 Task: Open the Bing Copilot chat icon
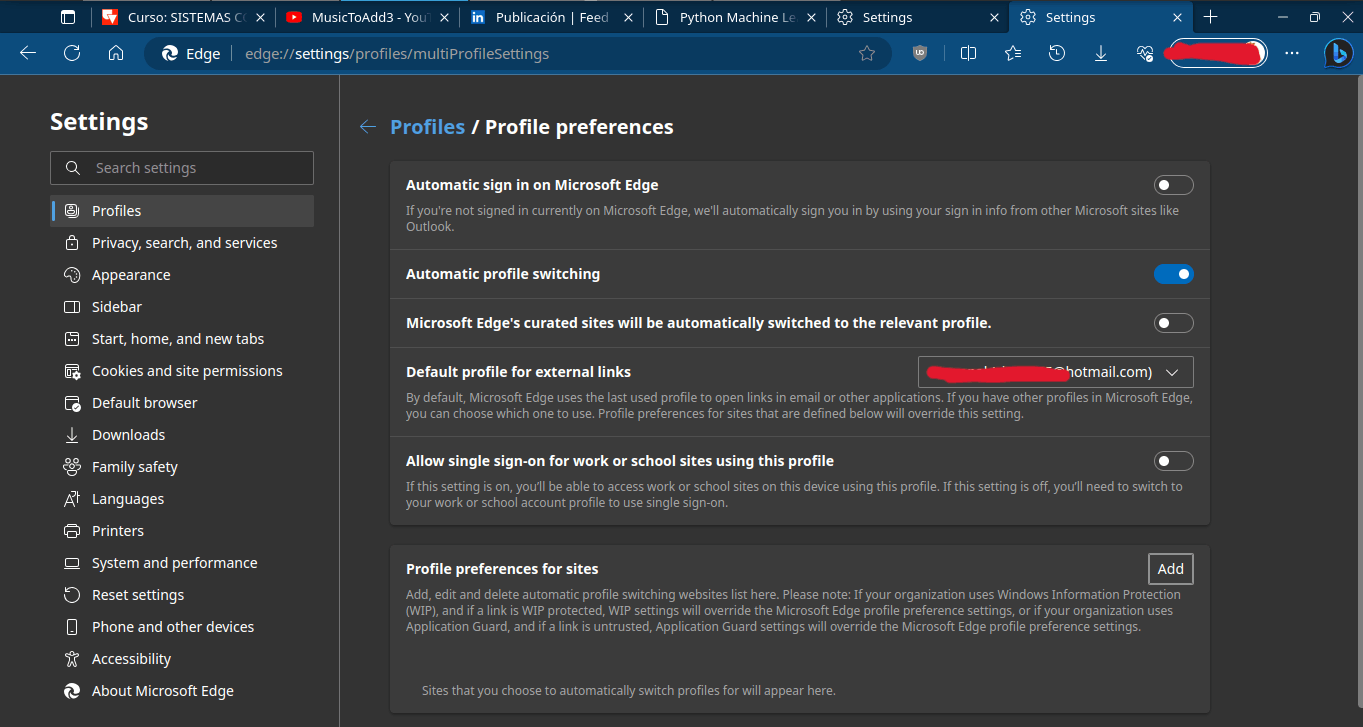coord(1338,53)
